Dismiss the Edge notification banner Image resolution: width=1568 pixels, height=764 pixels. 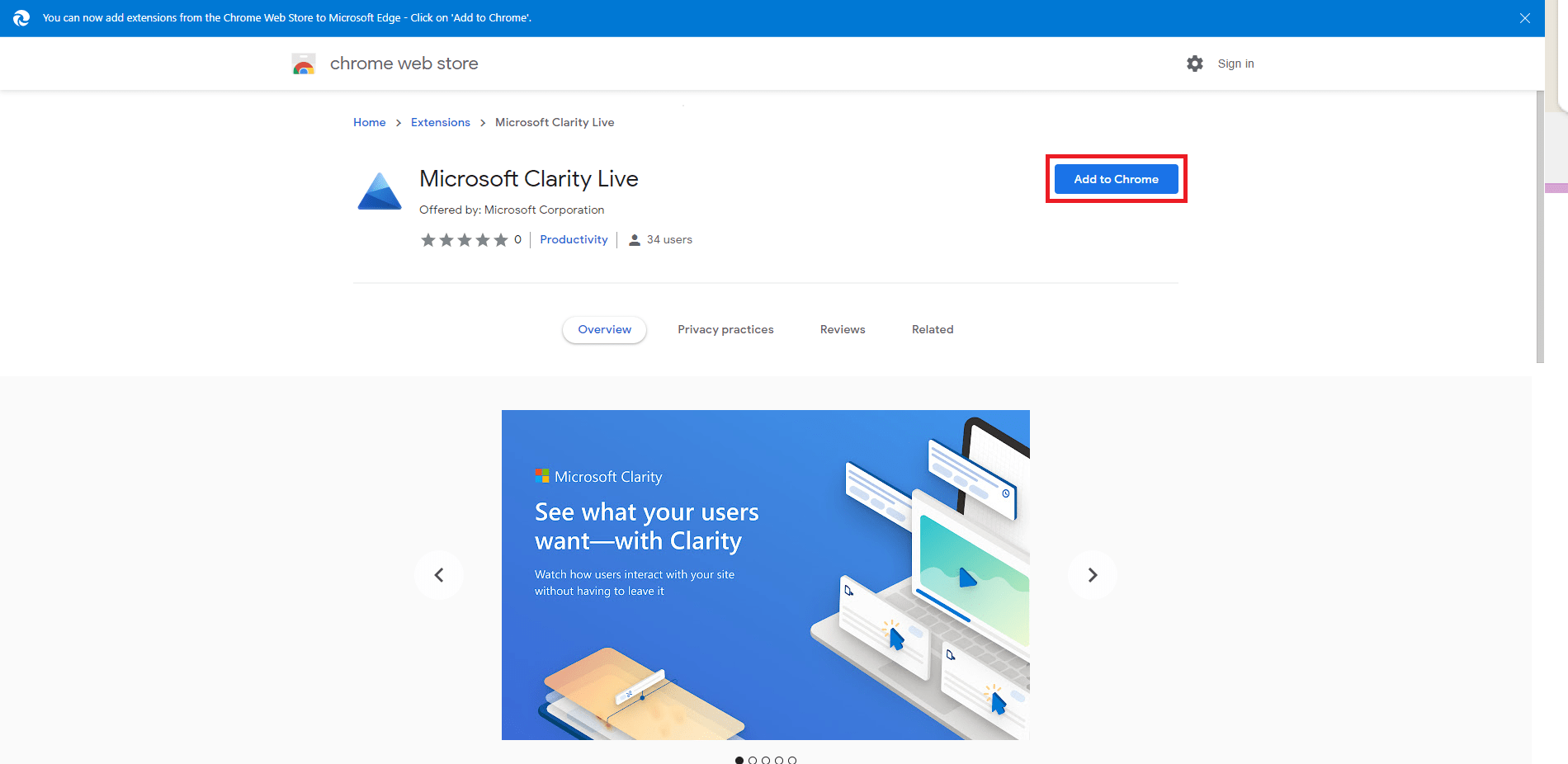click(1525, 18)
